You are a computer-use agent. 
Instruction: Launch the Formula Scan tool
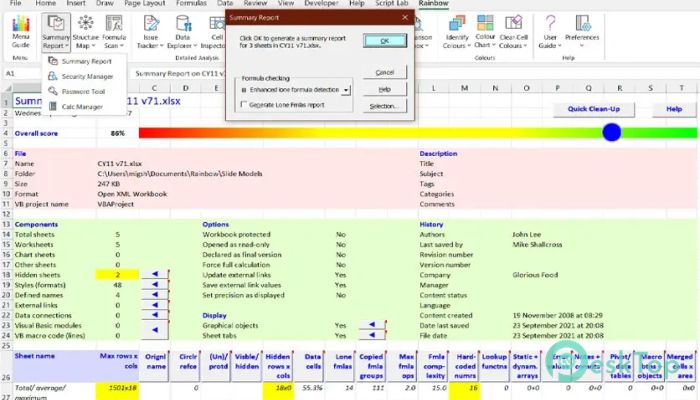coord(114,32)
